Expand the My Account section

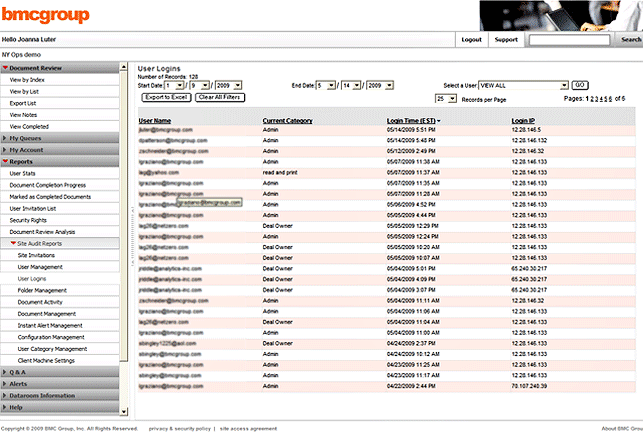(60, 150)
